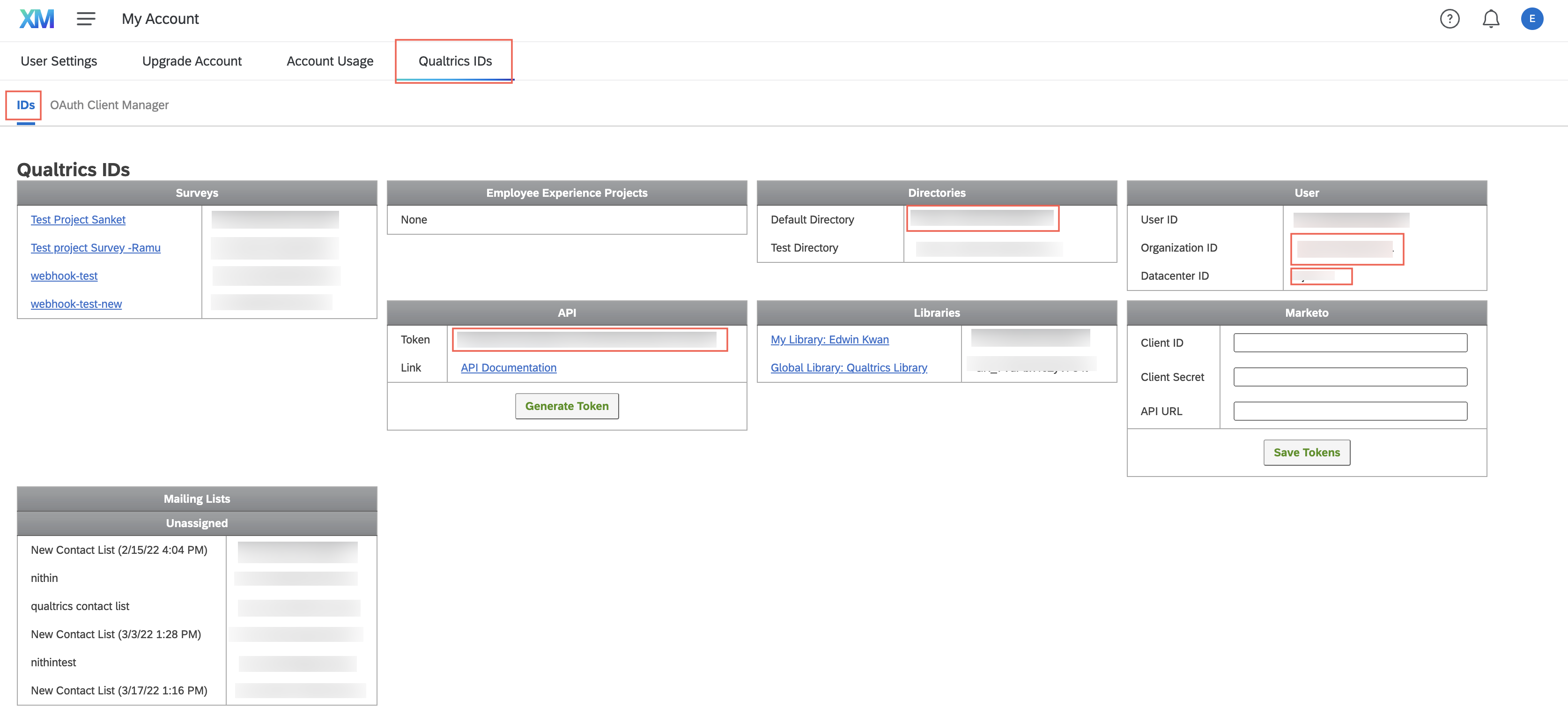Open the help question mark icon
Image resolution: width=1568 pixels, height=715 pixels.
coord(1450,19)
